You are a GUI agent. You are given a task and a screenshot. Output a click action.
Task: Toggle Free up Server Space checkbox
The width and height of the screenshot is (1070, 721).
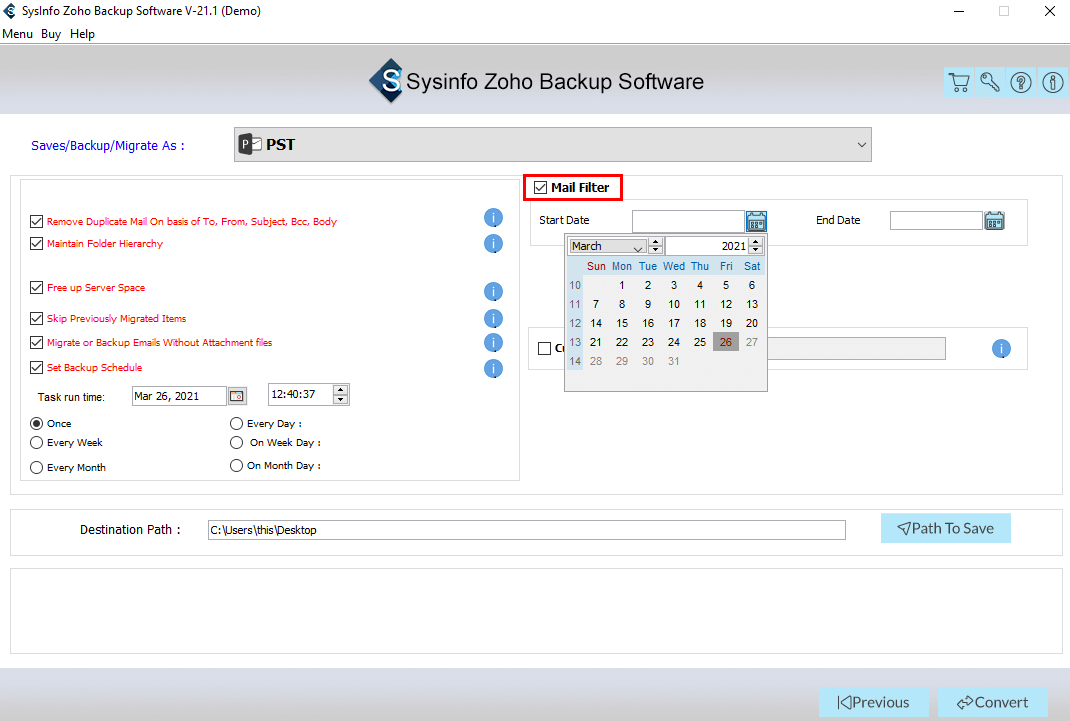[x=37, y=288]
